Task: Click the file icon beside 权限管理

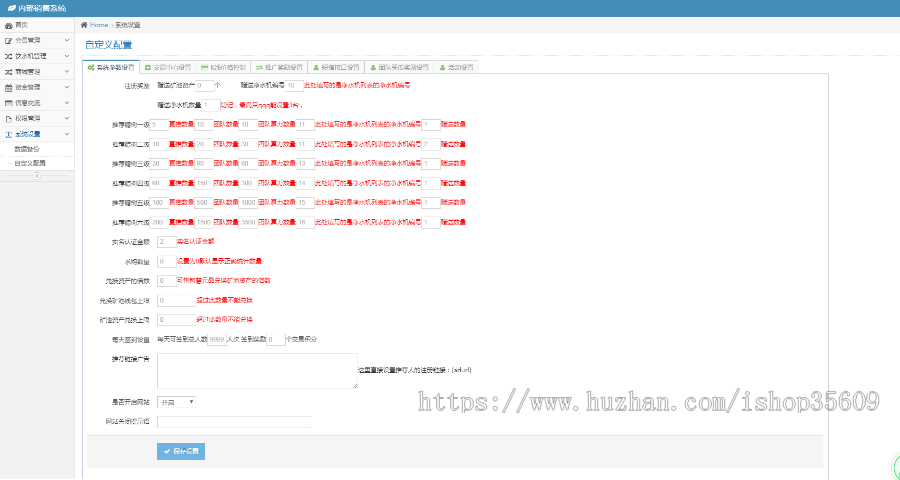Action: click(8, 118)
